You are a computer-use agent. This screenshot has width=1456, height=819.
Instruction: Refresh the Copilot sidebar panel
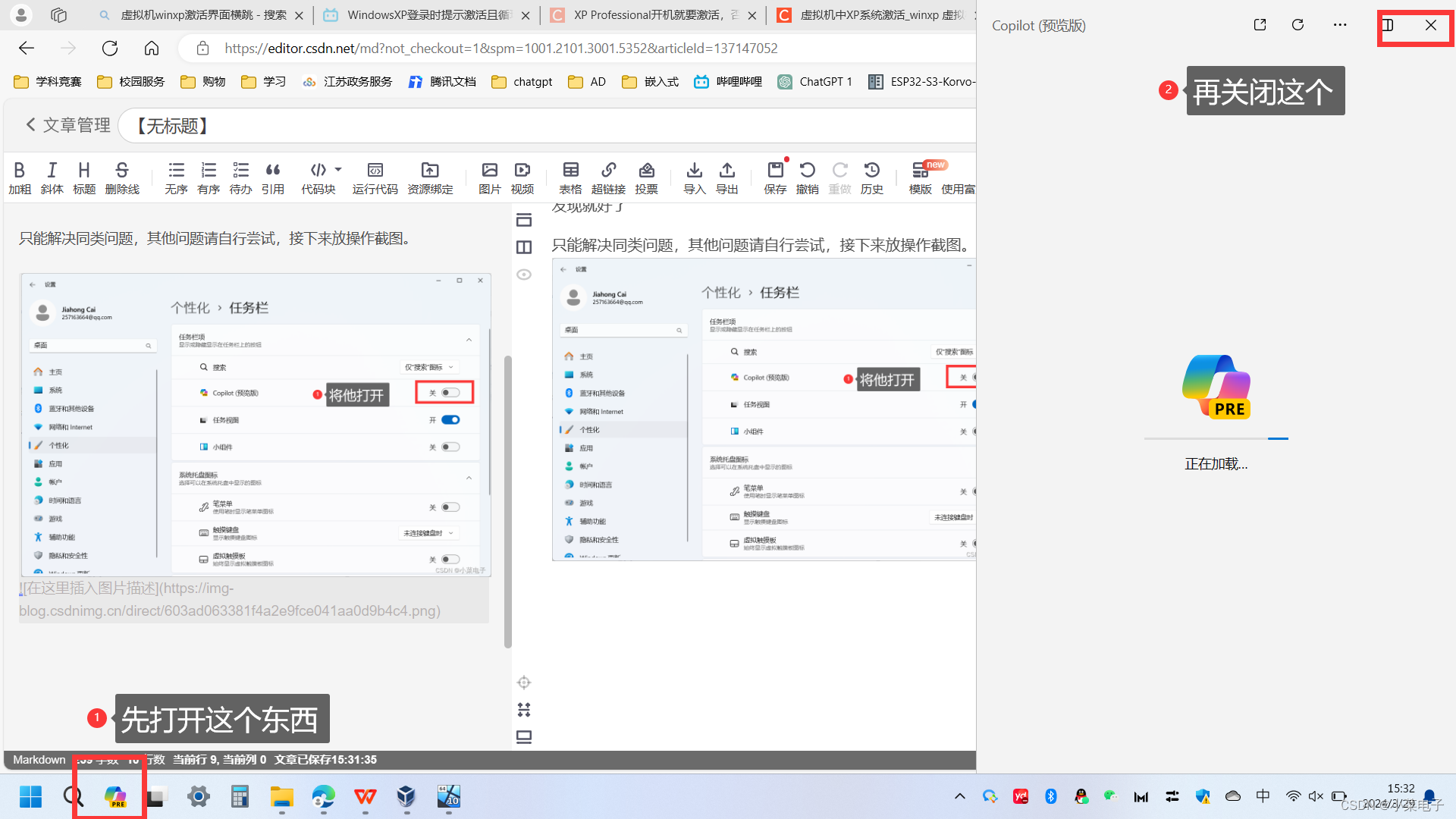[x=1298, y=25]
